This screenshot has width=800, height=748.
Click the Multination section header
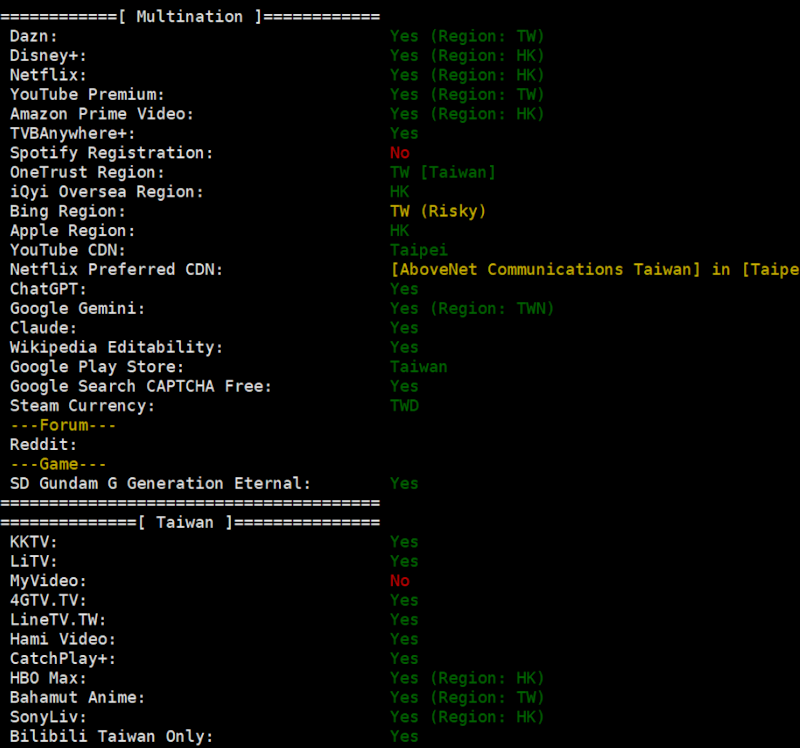[190, 17]
